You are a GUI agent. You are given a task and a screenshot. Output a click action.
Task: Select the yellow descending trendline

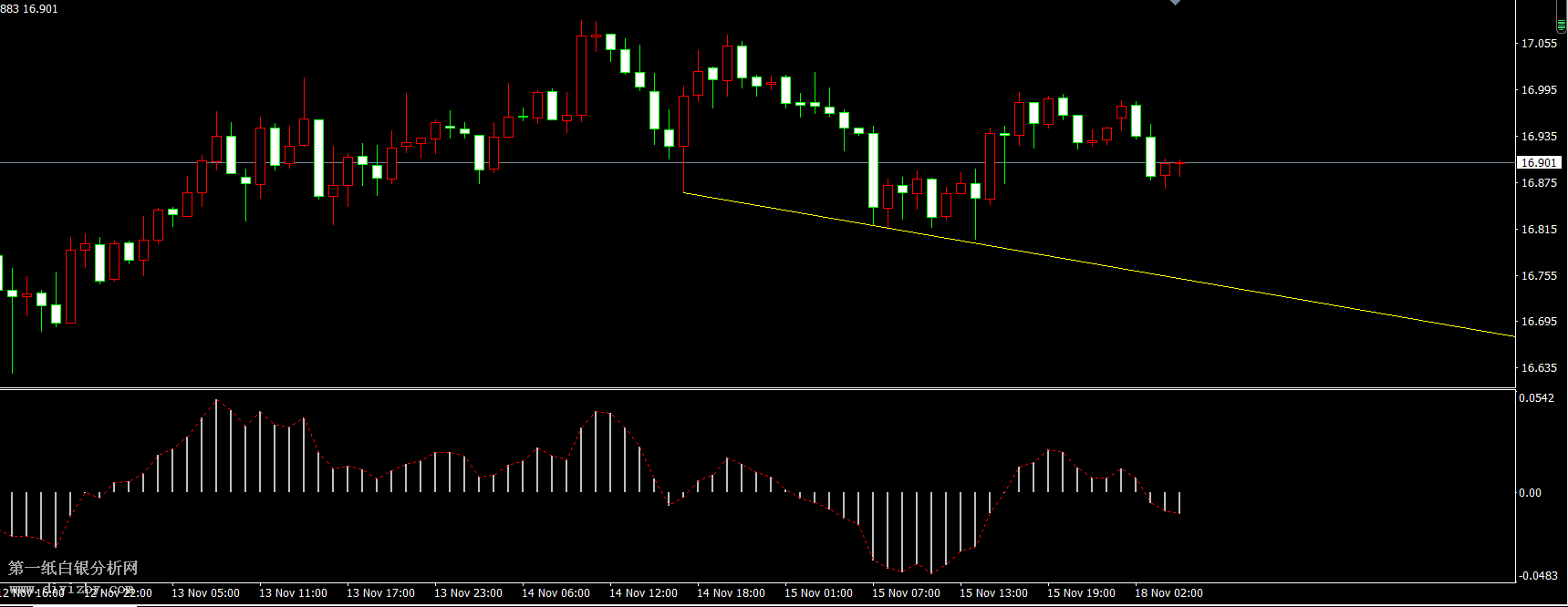coord(1095,264)
